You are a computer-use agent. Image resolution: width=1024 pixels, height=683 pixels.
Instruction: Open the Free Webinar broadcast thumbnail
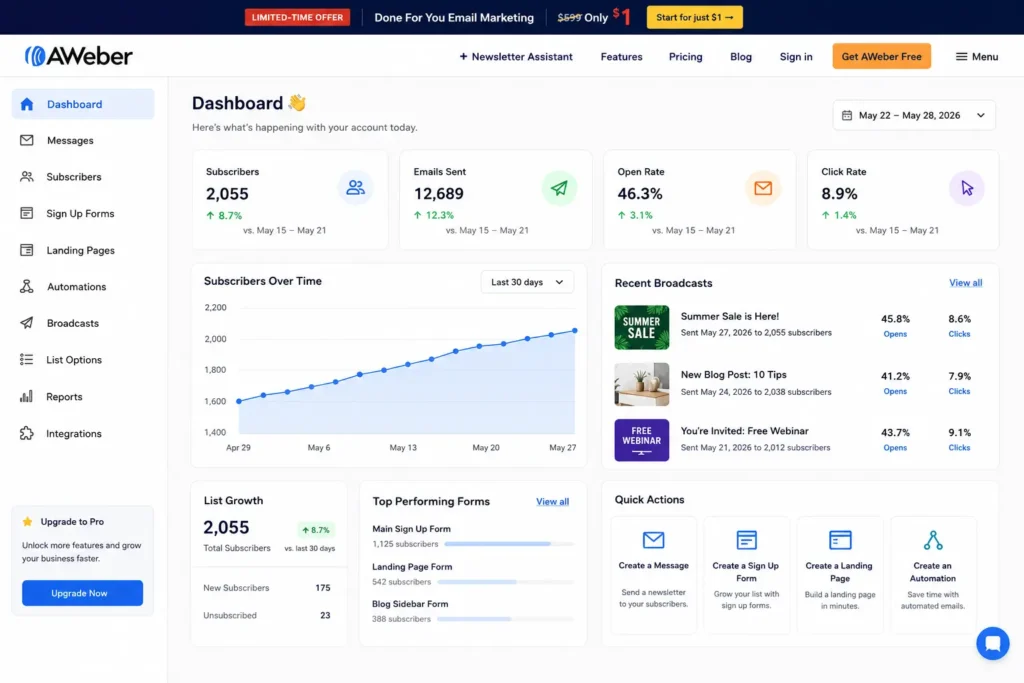point(641,440)
